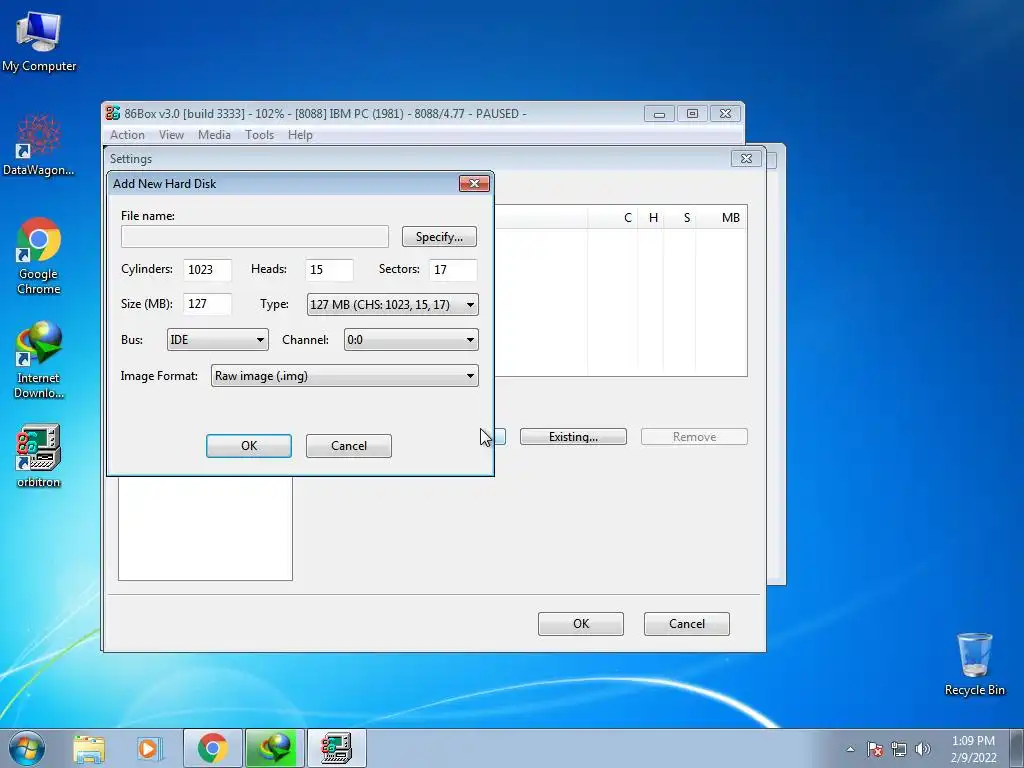
Task: Click the C column header
Action: click(613, 217)
